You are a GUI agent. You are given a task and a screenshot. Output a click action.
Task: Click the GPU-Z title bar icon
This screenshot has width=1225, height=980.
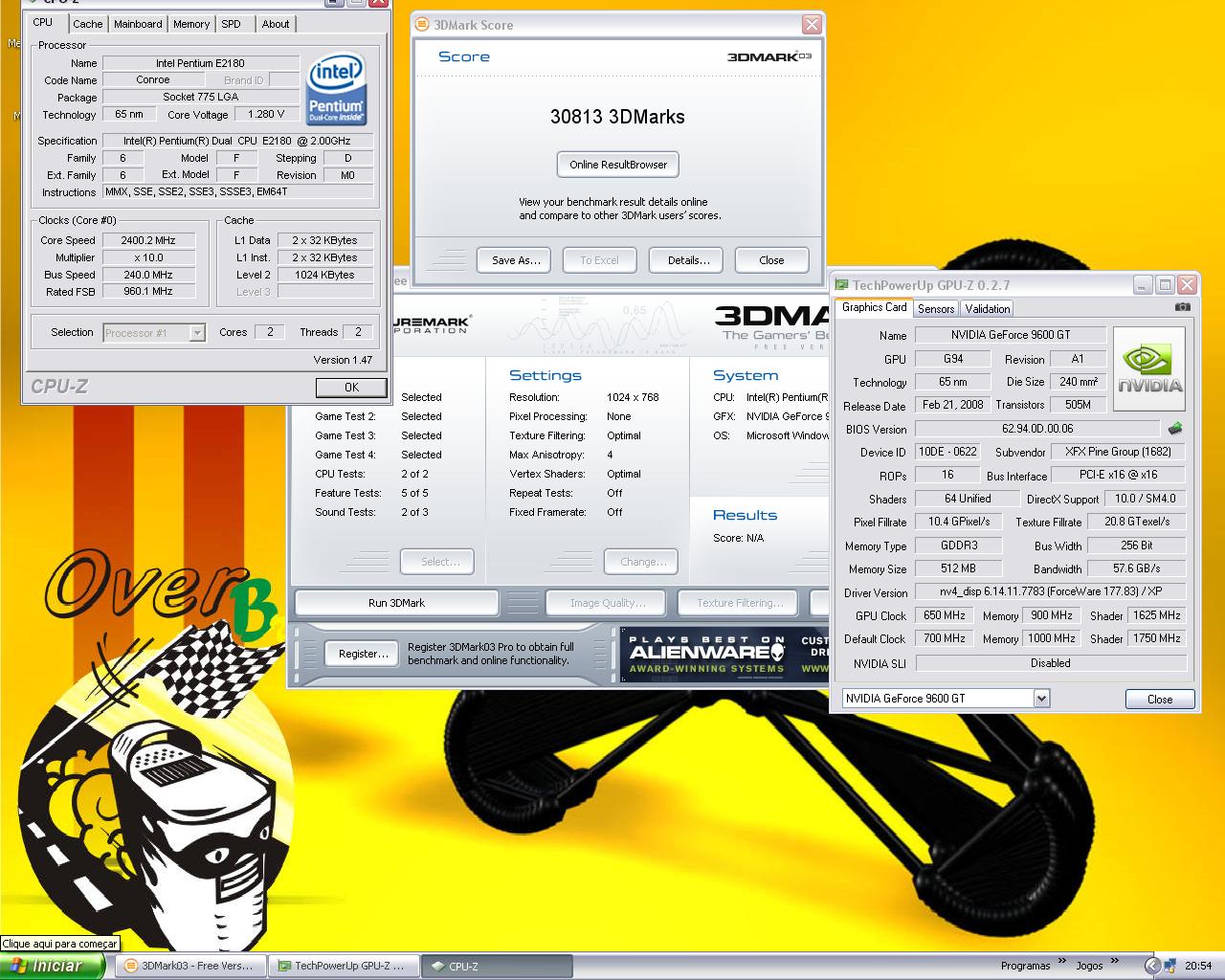[x=840, y=285]
